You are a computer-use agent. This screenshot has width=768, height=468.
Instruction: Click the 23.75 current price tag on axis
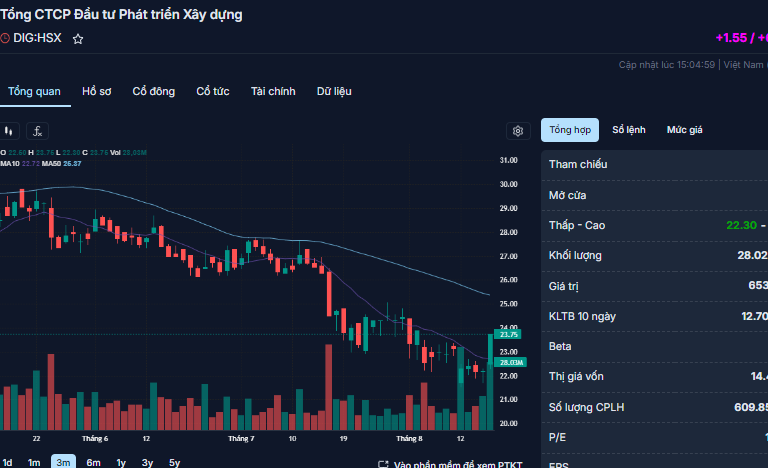point(508,334)
